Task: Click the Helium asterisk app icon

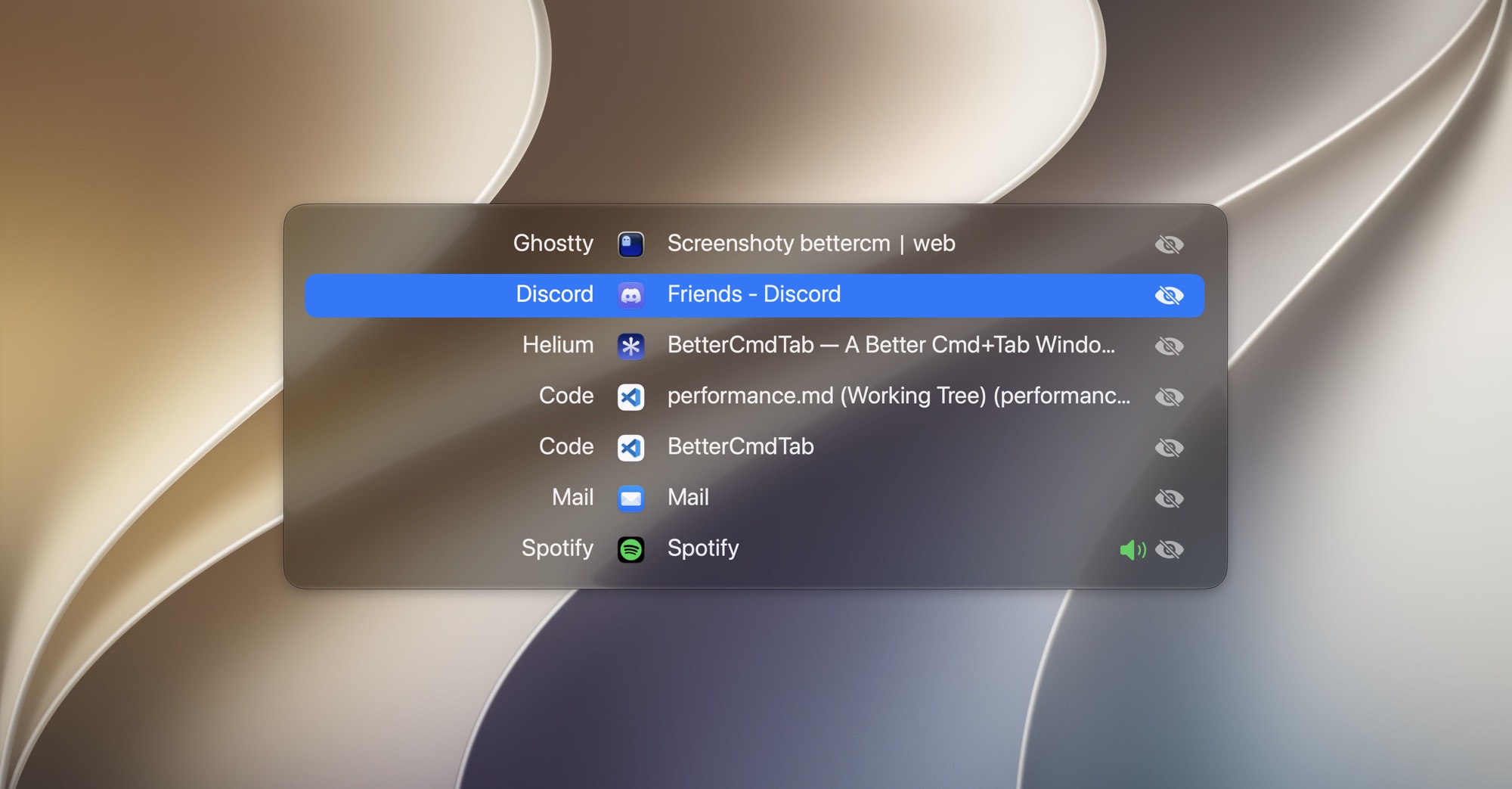Action: point(631,346)
